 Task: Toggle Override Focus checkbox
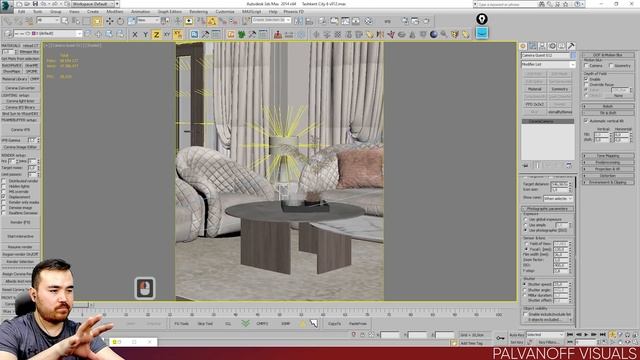[x=587, y=84]
